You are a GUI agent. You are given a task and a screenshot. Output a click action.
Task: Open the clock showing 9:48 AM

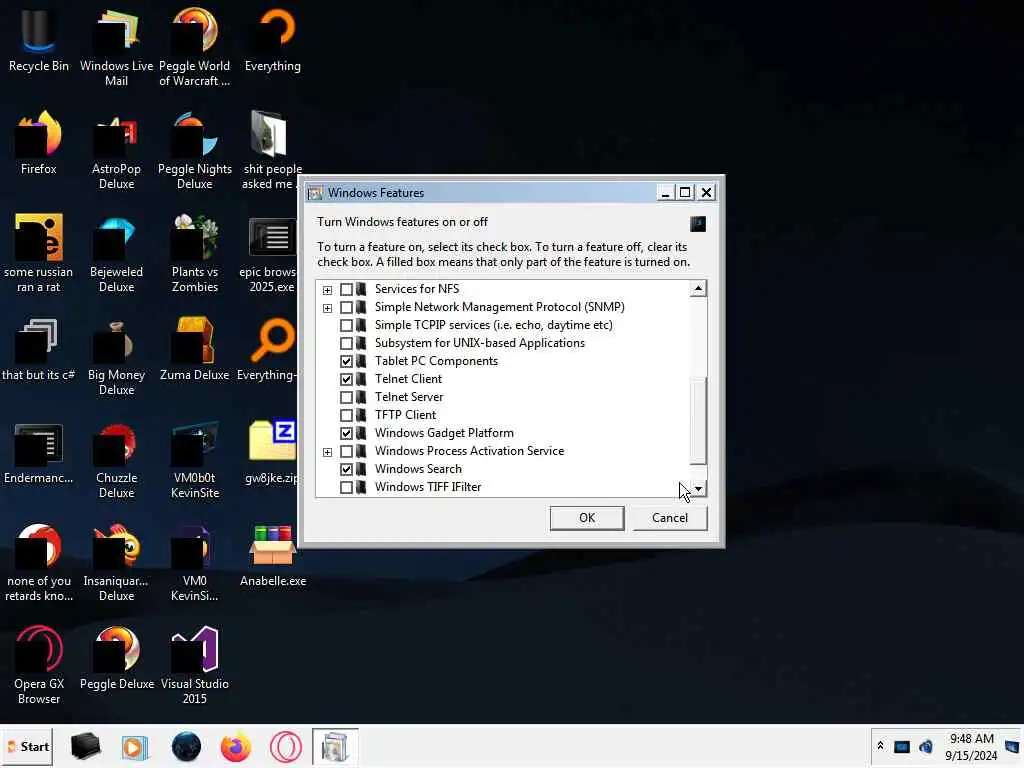971,746
